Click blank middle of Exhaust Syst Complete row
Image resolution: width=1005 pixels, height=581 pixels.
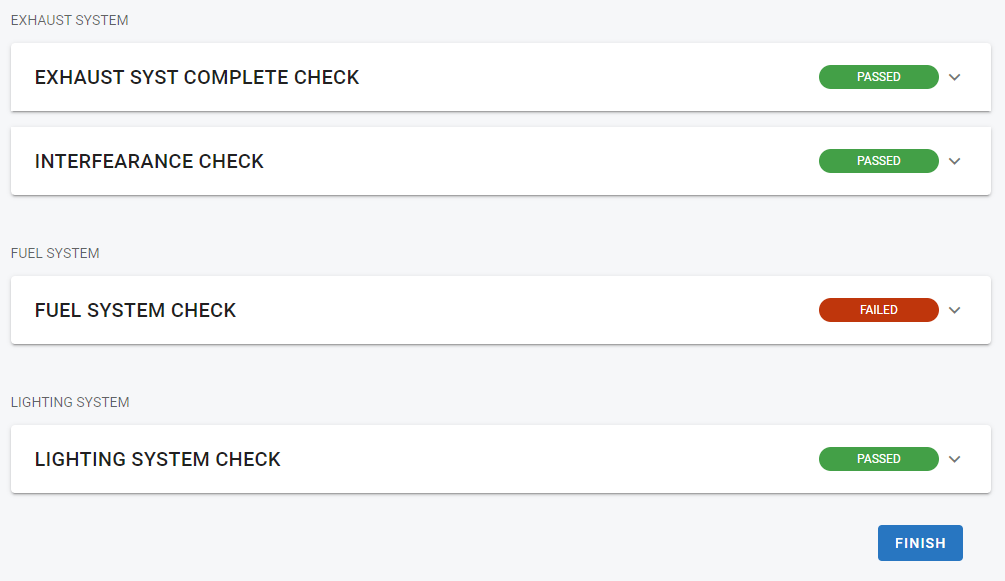click(590, 77)
